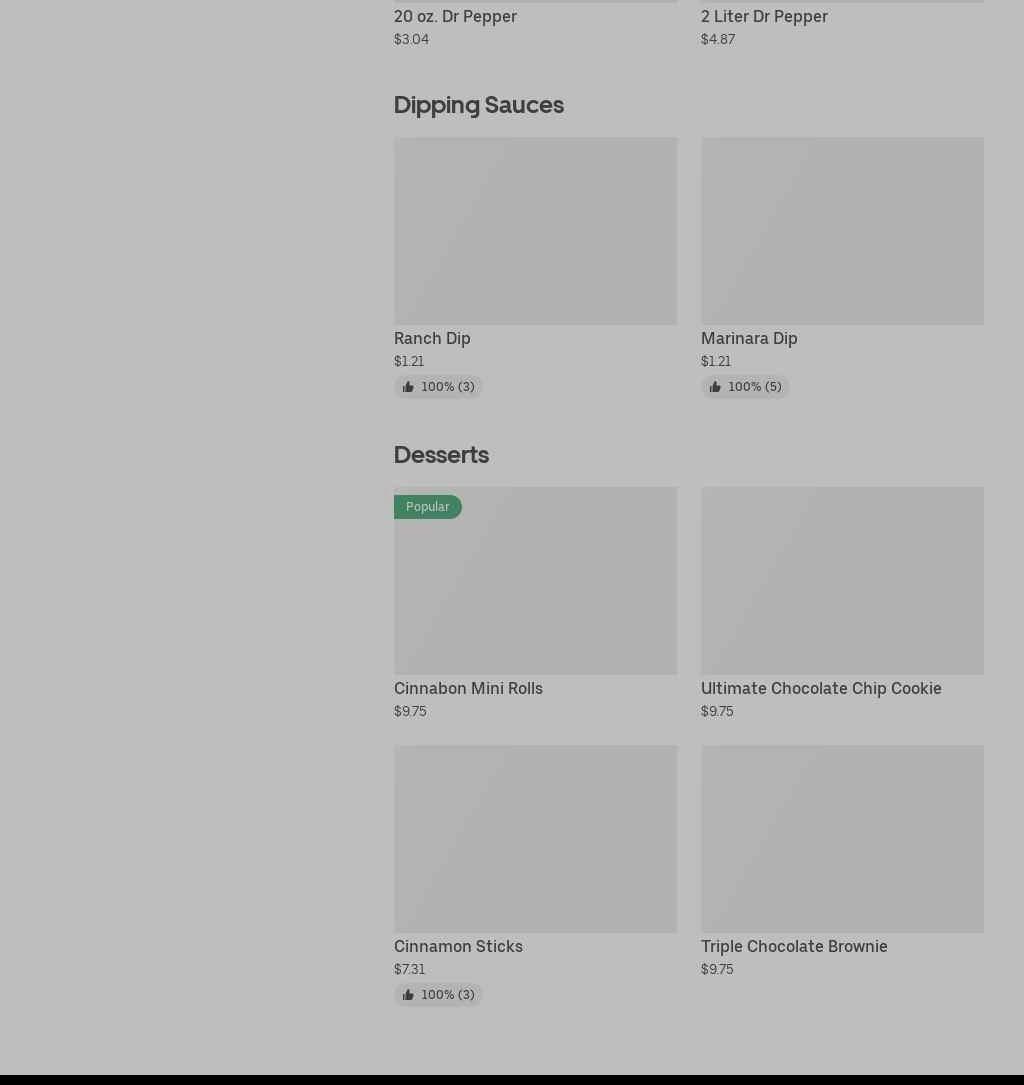View the 100% (5) rating on Marinara Dip
Image resolution: width=1024 pixels, height=1085 pixels.
click(x=754, y=387)
